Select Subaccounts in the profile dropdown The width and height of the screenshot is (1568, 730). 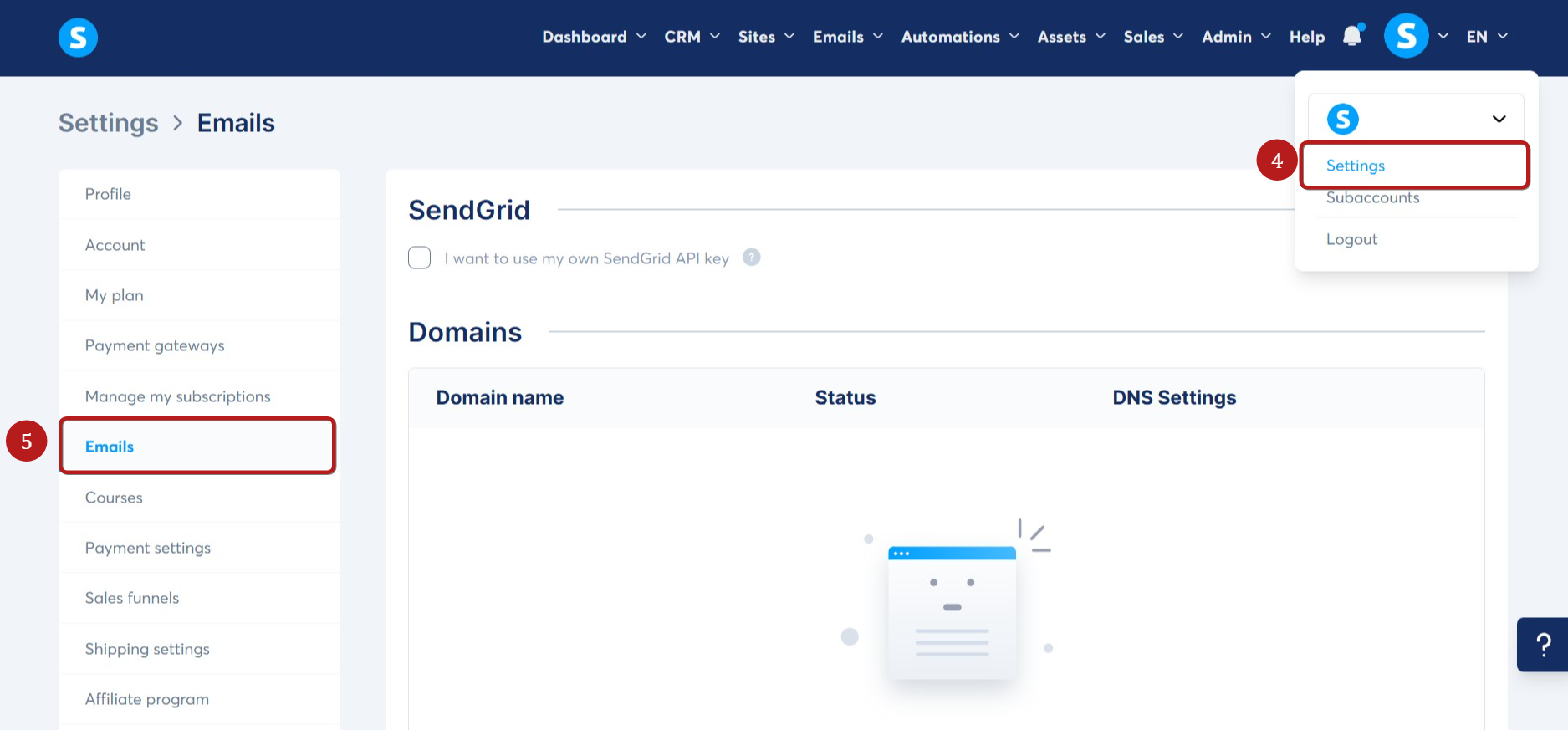pos(1372,198)
